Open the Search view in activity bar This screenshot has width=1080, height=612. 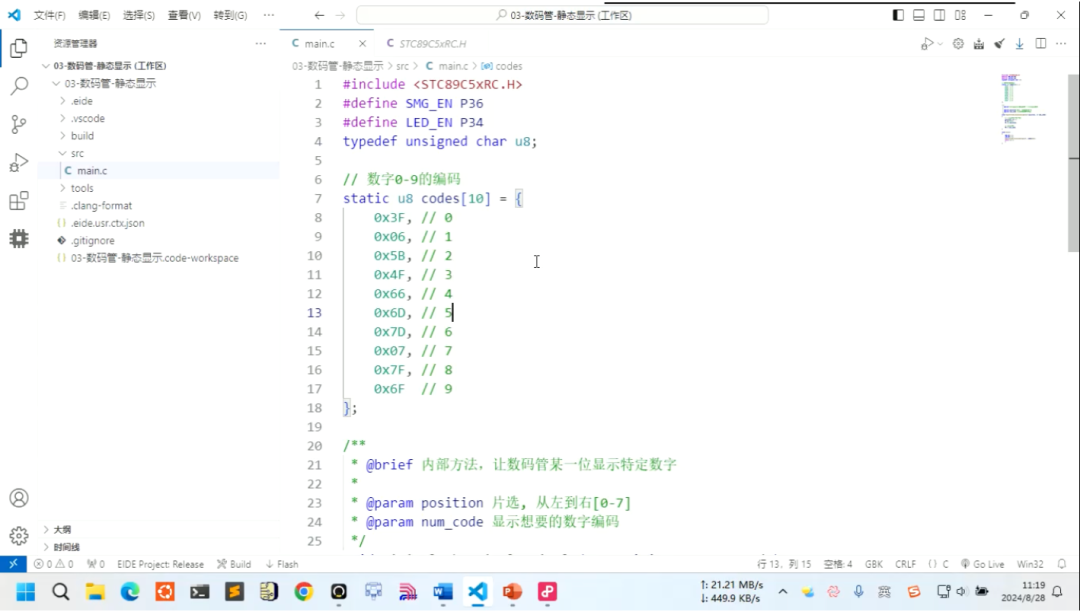(19, 86)
